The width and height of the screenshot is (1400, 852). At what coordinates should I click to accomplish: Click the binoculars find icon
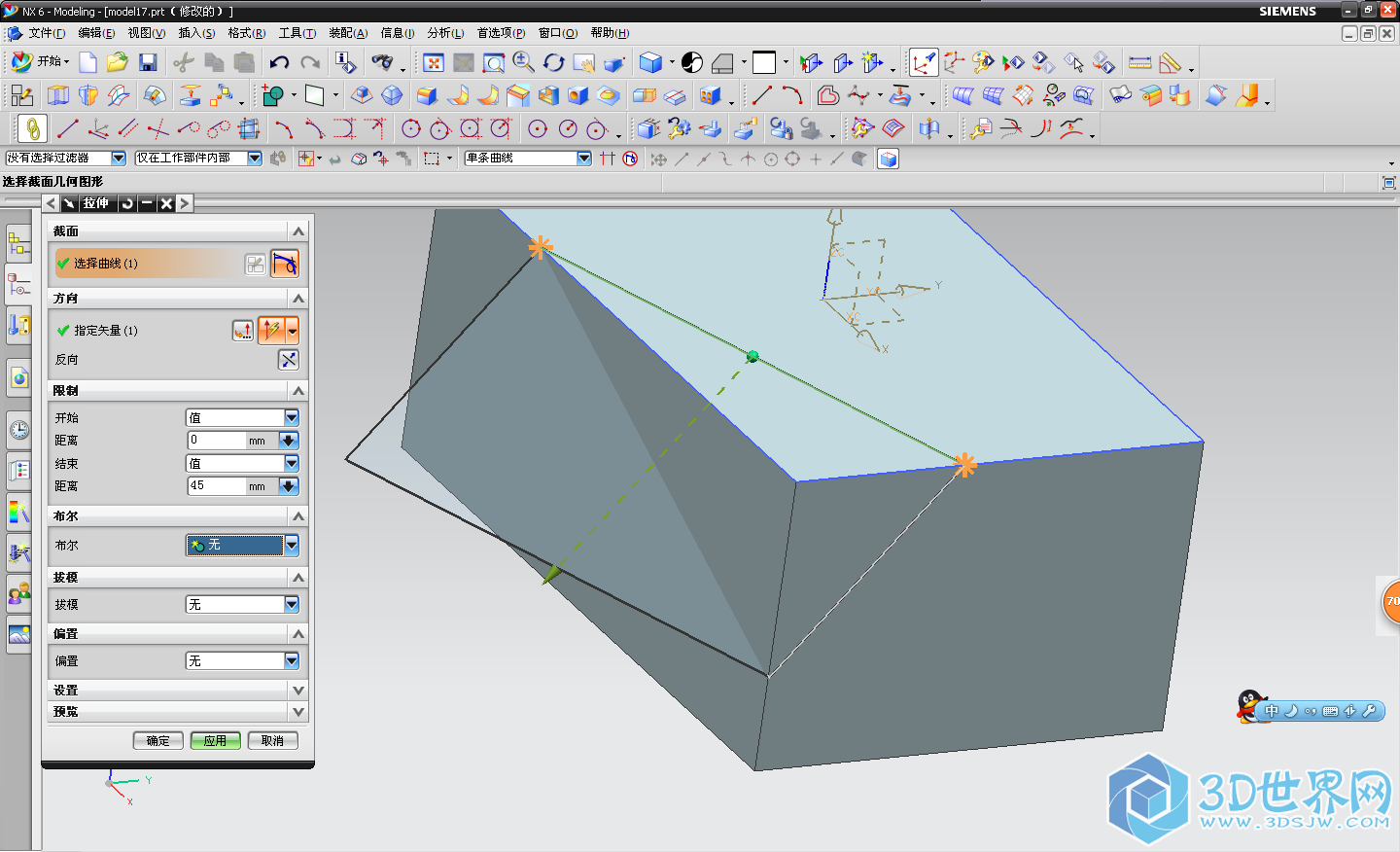[383, 62]
